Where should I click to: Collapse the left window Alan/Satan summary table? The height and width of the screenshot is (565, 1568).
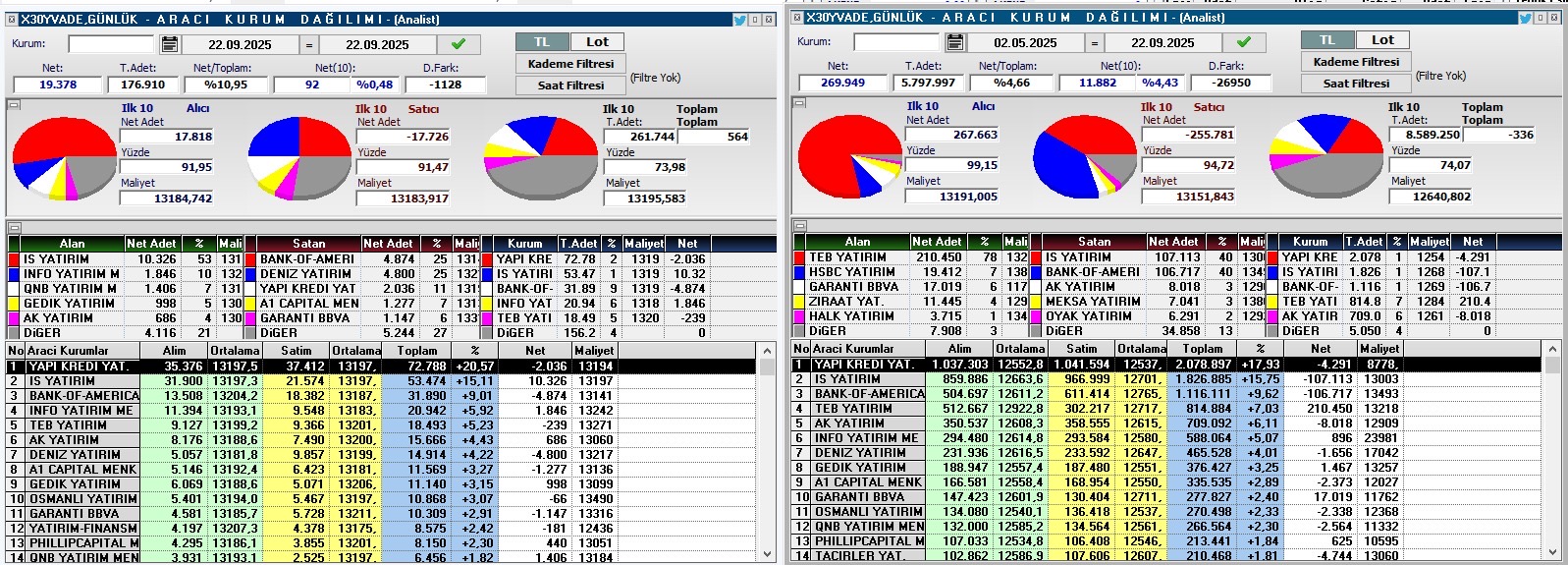coord(14,227)
